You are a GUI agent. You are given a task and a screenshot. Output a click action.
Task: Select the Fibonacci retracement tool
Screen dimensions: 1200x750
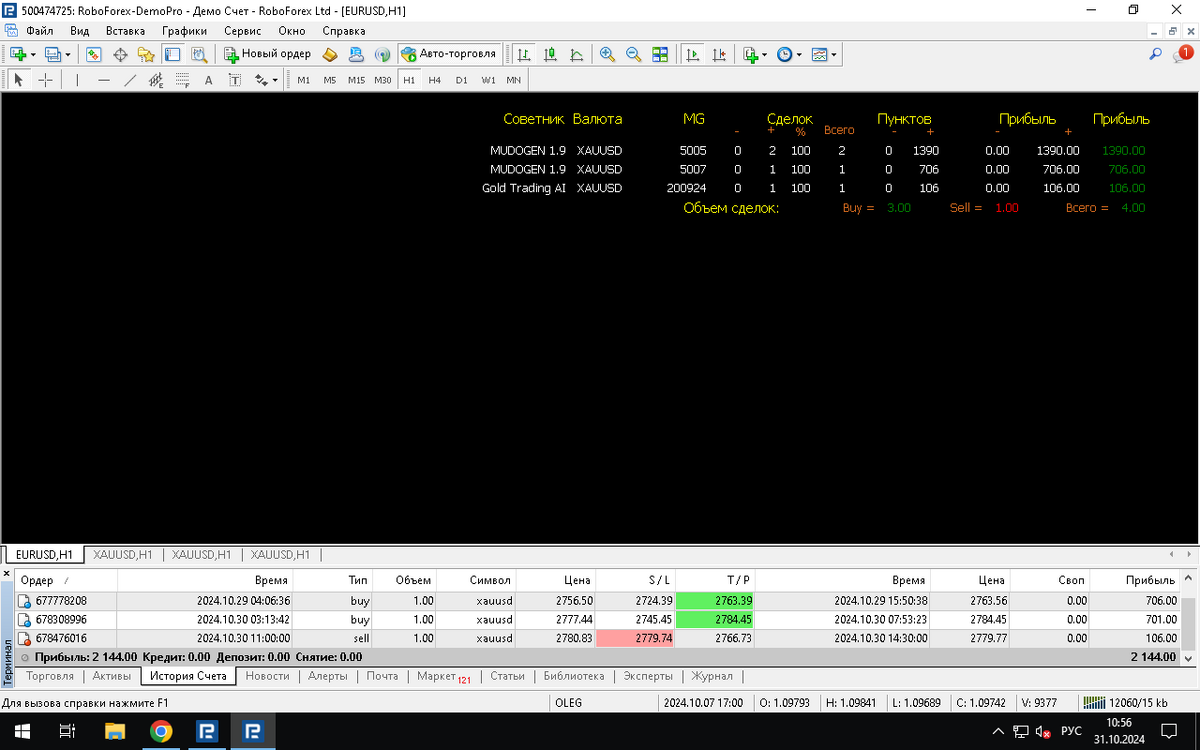click(182, 80)
